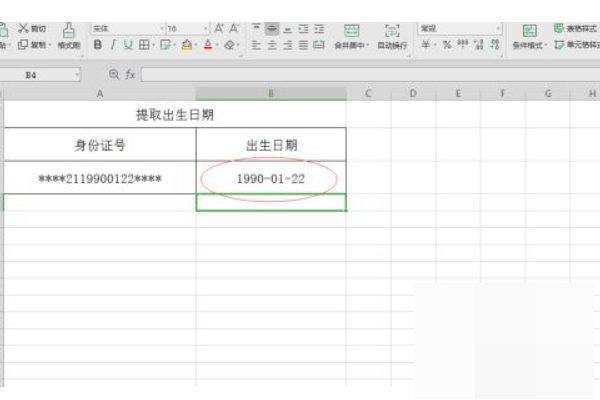Open the fill color dropdown arrow
Screen dimensions: 600x400
pos(196,45)
